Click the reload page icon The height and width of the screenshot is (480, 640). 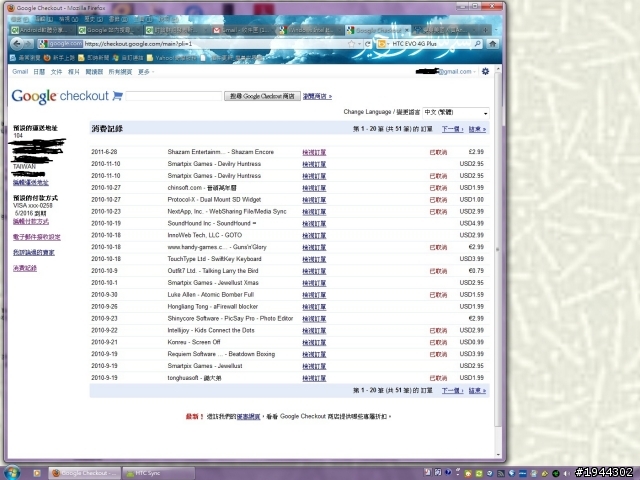[368, 44]
